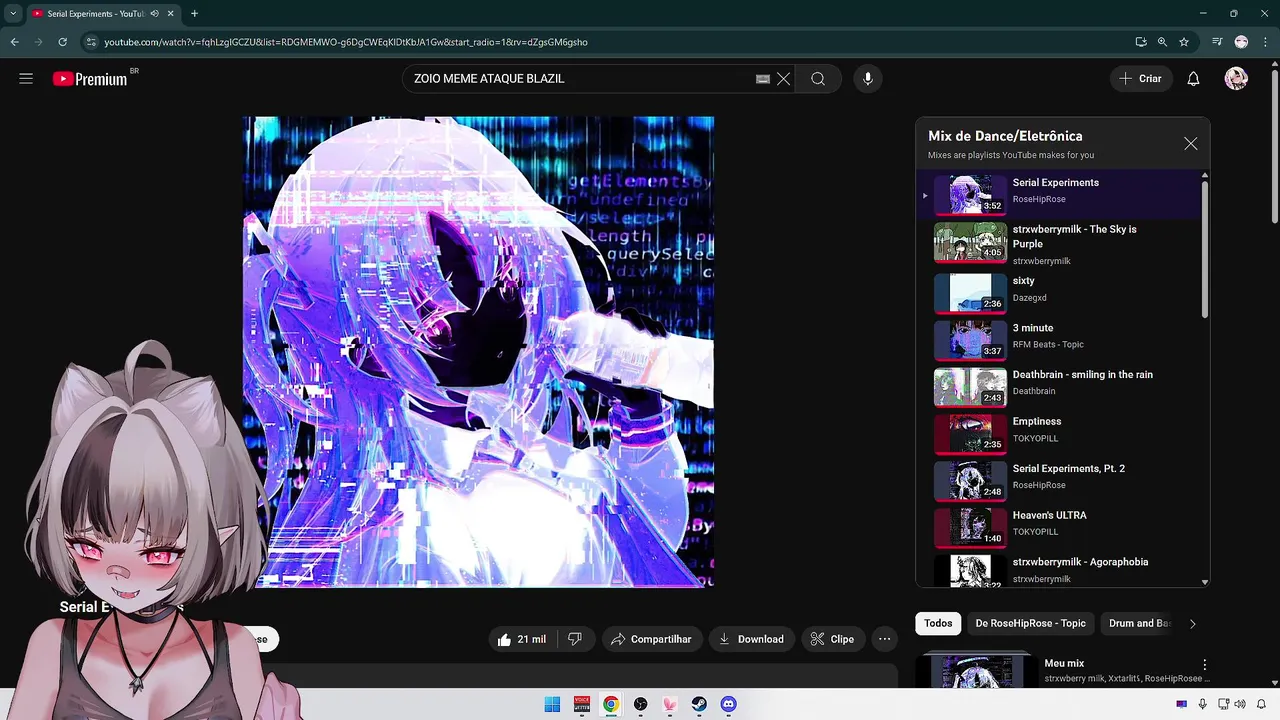This screenshot has width=1280, height=720.
Task: Clear the search box text
Action: pyautogui.click(x=784, y=79)
